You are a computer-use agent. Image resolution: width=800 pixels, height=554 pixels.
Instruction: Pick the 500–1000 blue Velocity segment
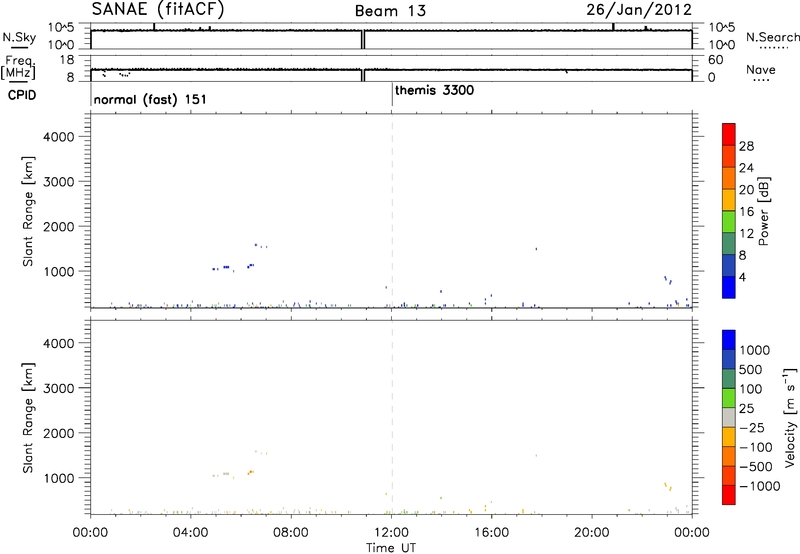click(729, 359)
